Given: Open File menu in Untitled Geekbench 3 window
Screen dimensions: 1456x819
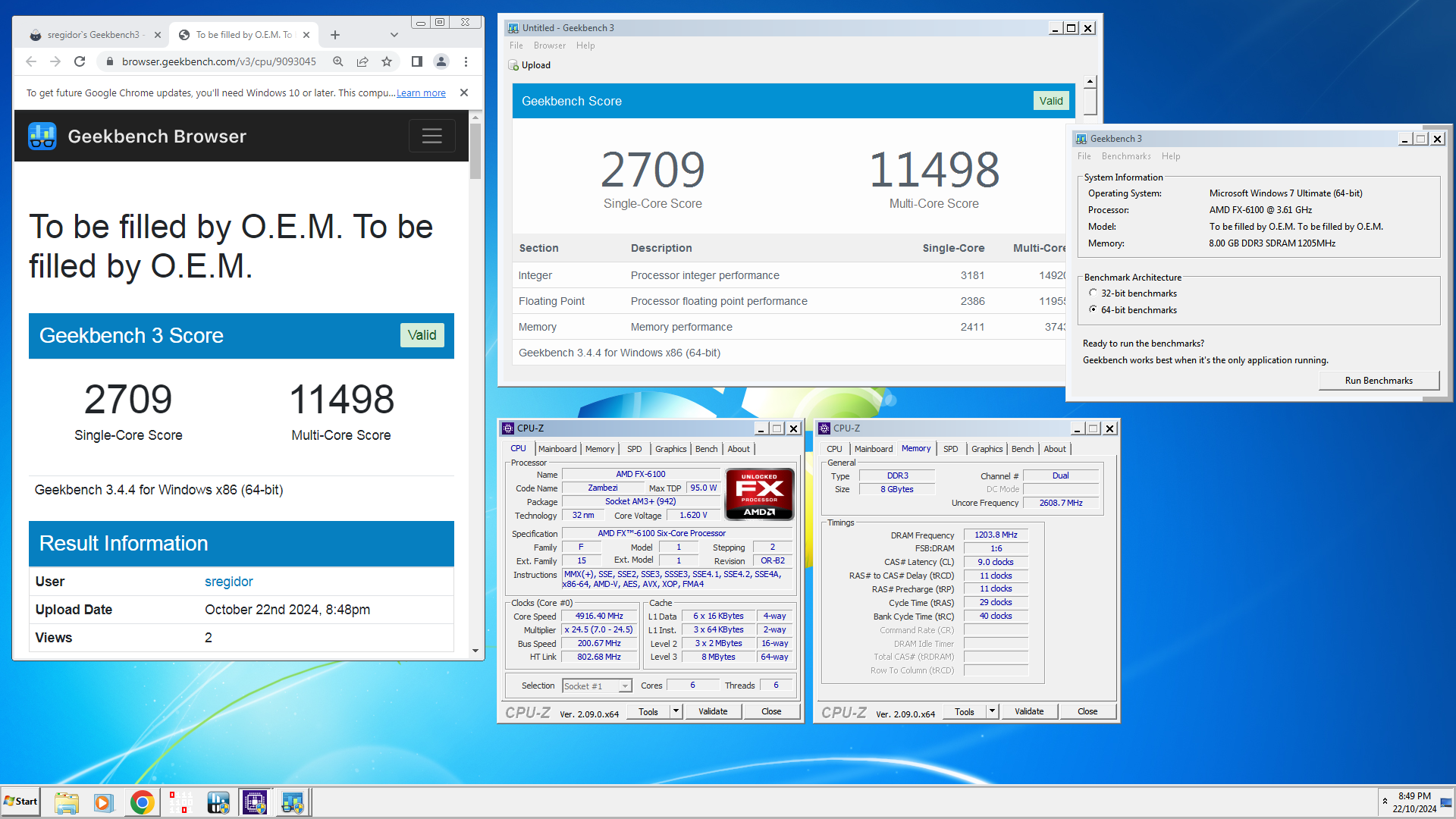Looking at the screenshot, I should point(516,45).
